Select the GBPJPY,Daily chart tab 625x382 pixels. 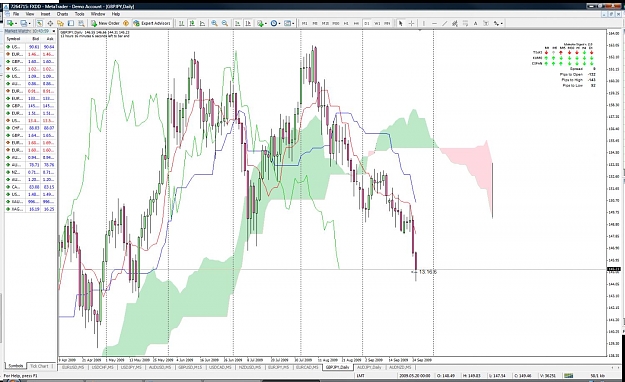(337, 367)
